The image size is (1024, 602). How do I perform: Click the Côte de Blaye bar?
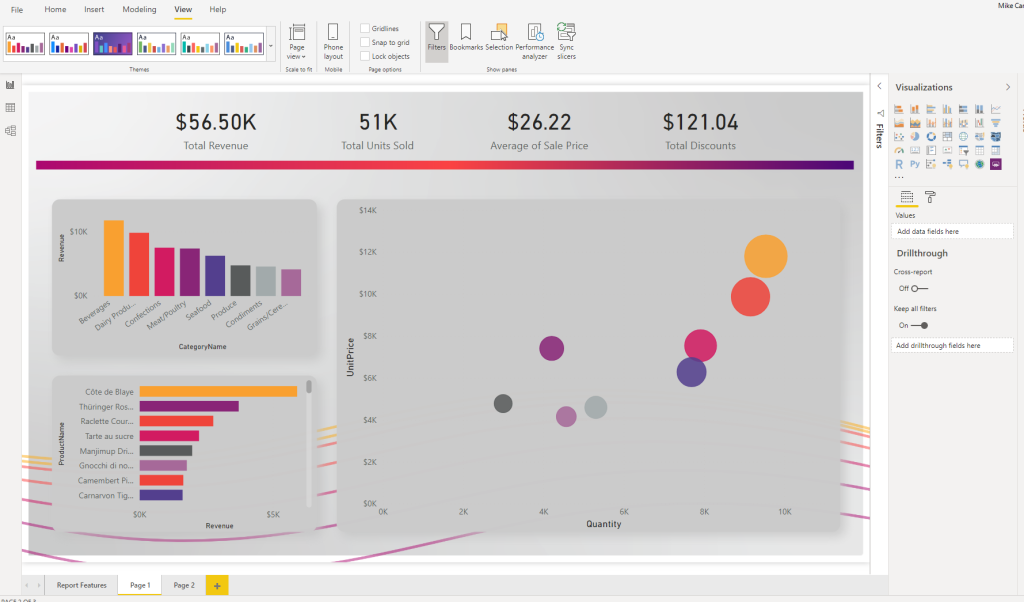pyautogui.click(x=218, y=392)
